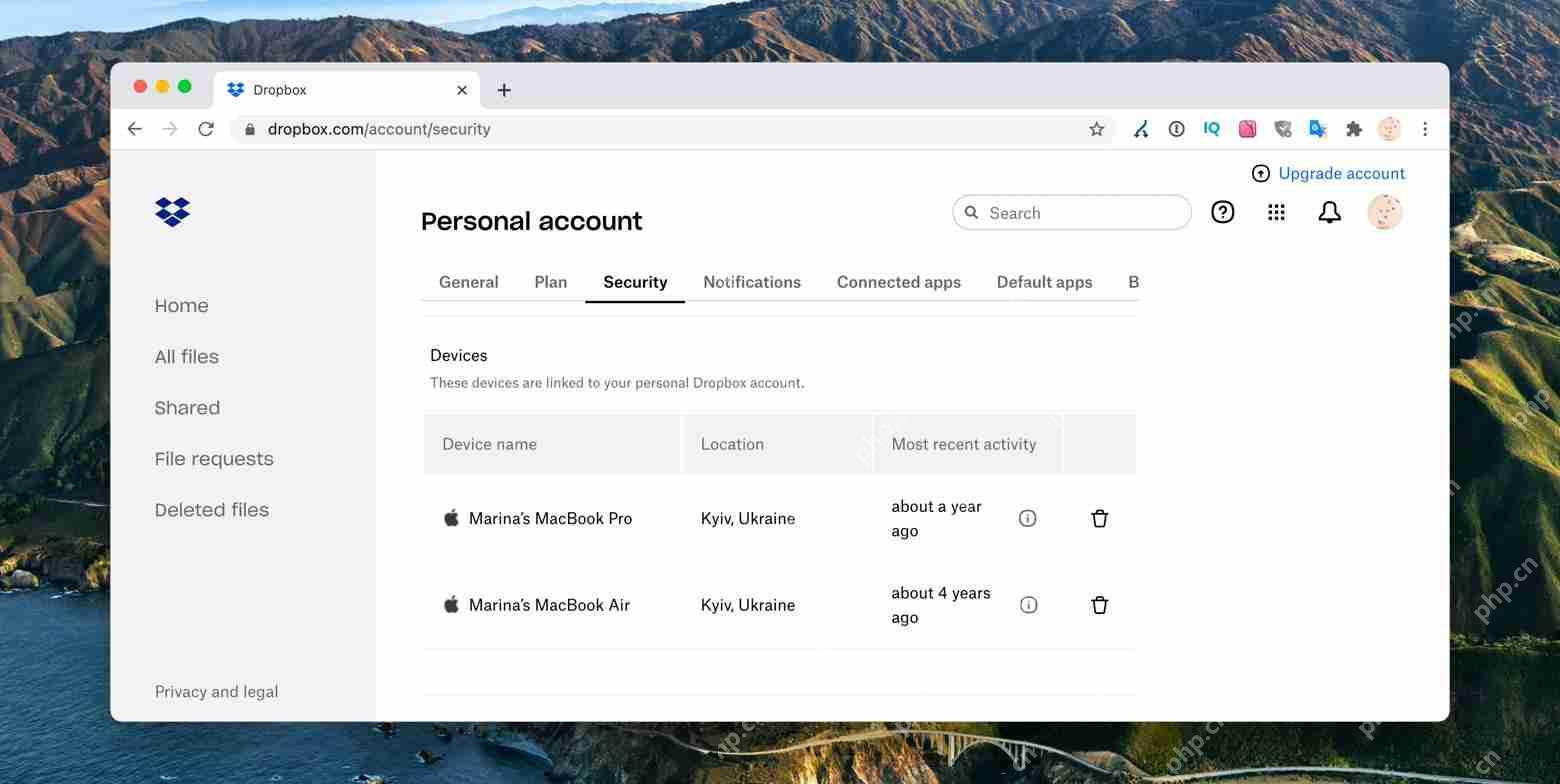Click Kyiv, Ukraine in MacBook Air row
Screen dimensions: 1560x784
[x=747, y=605]
